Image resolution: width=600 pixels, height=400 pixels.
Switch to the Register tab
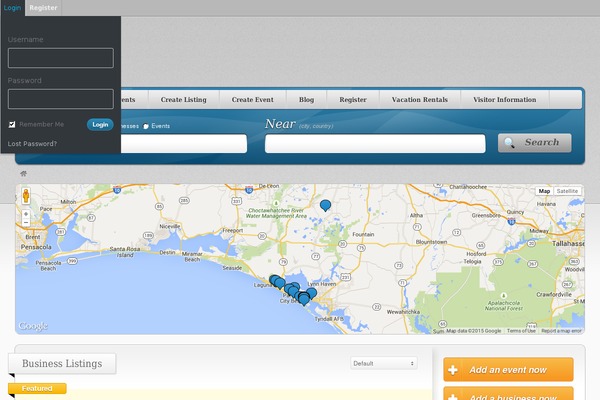[43, 7]
